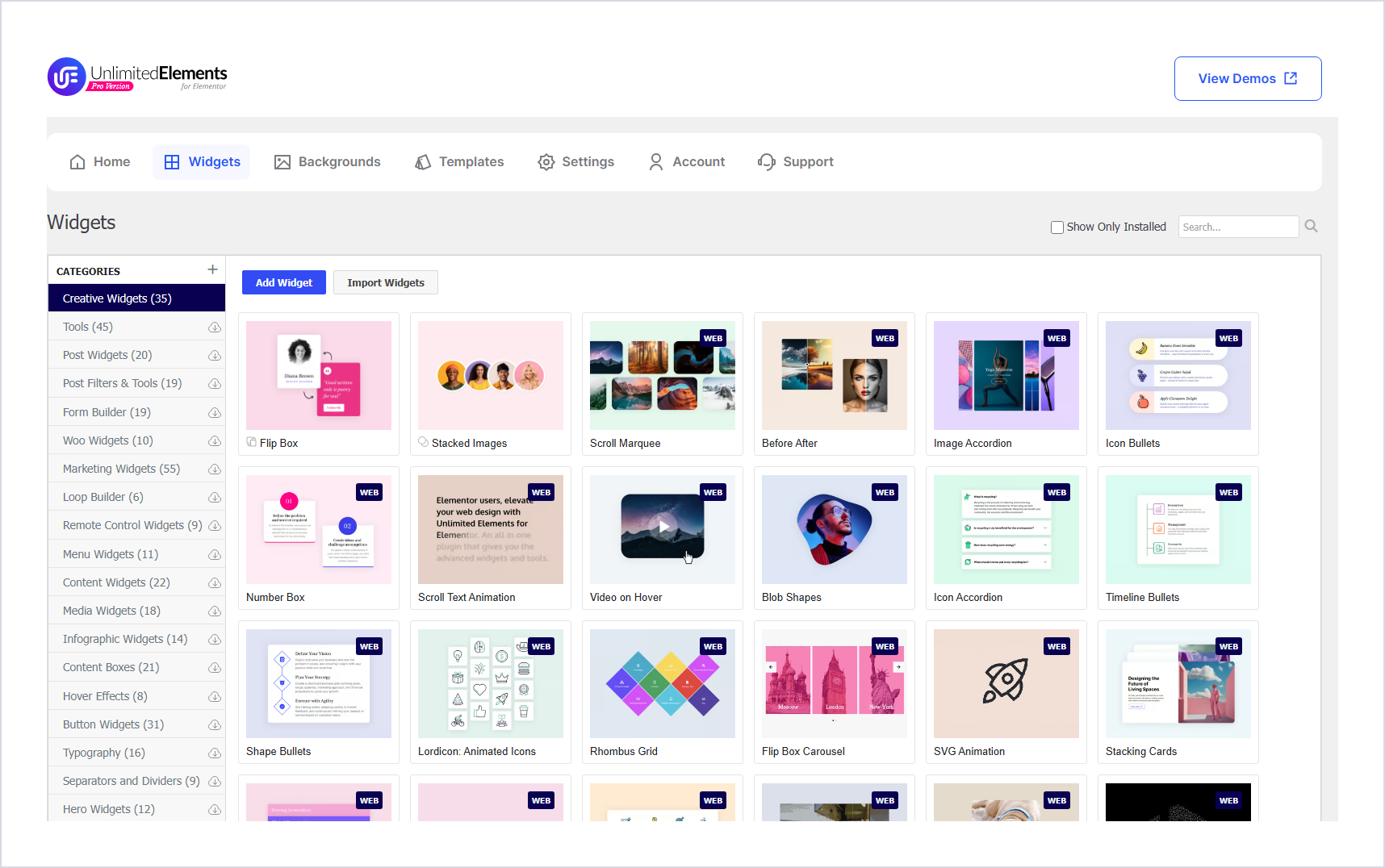This screenshot has height=868, width=1385.
Task: Open the Lordicon: Animated Icons thumbnail
Action: (x=491, y=683)
